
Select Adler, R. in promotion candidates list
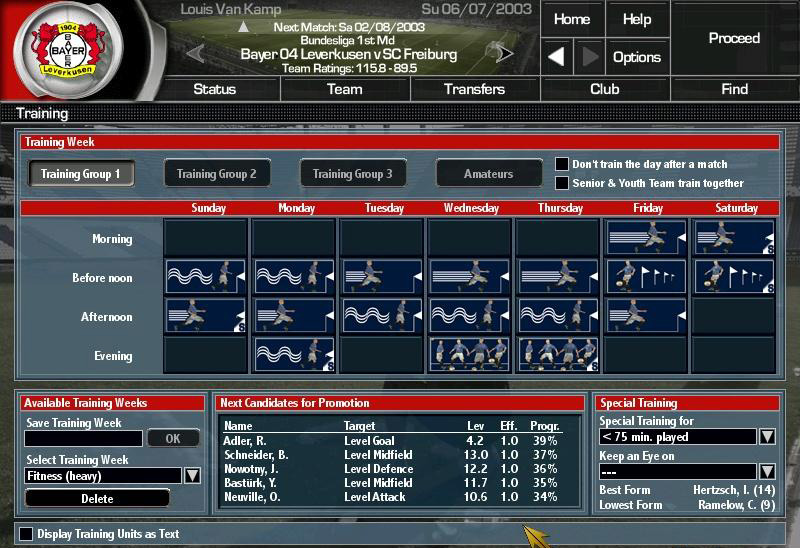pos(245,441)
